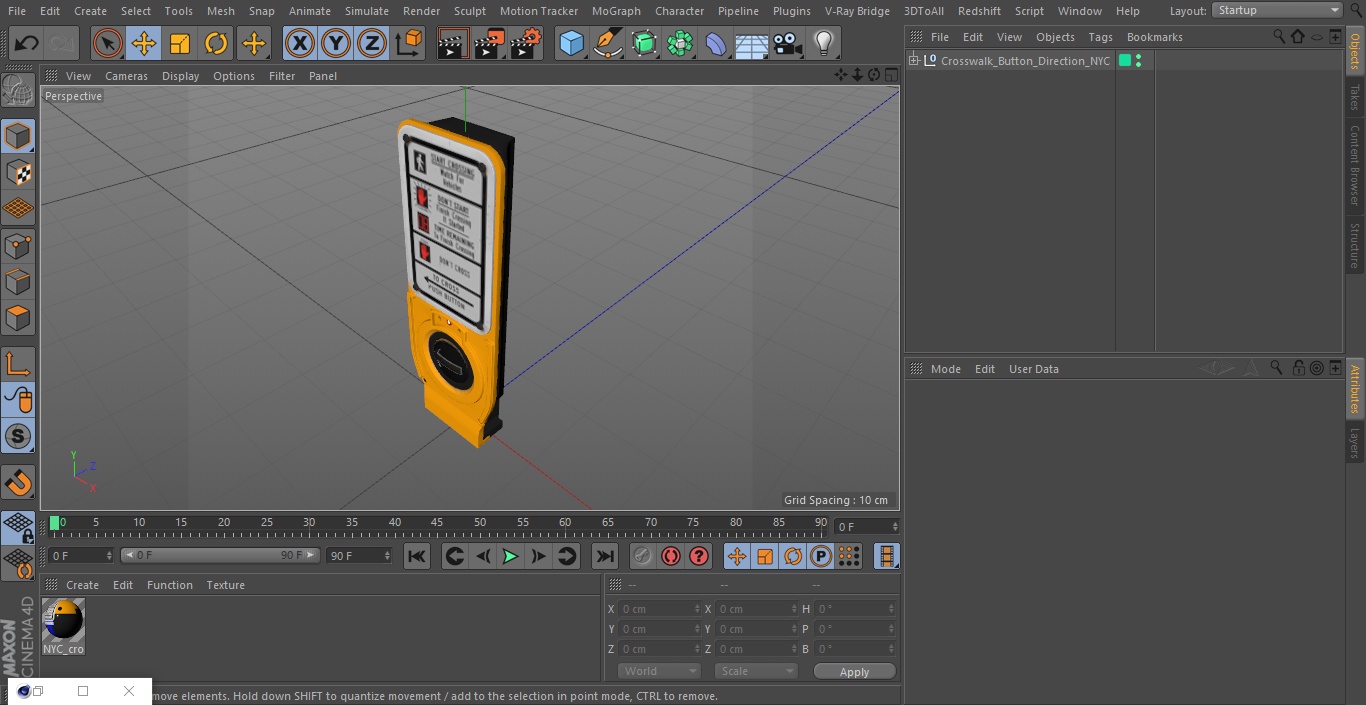The width and height of the screenshot is (1366, 705).
Task: Select the NYC_cro material thumbnail
Action: pyautogui.click(x=64, y=621)
